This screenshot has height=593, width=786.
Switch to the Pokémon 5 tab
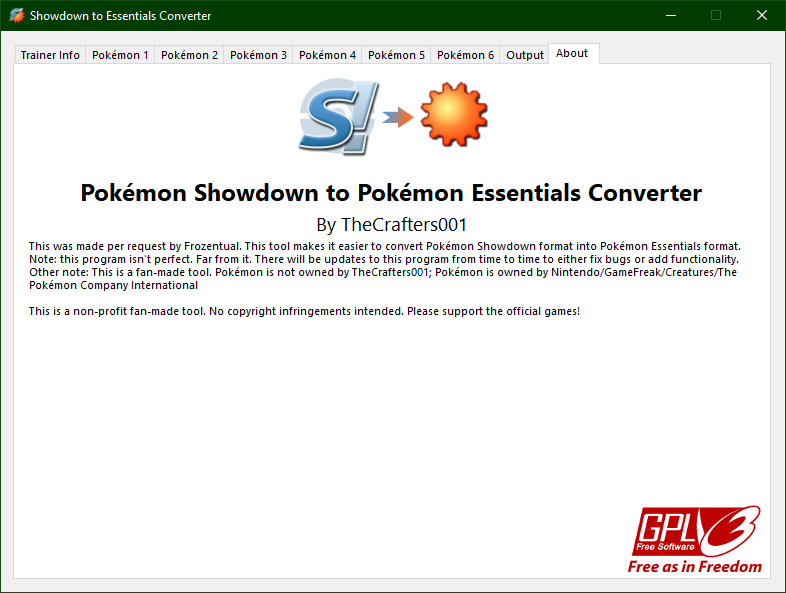(396, 55)
